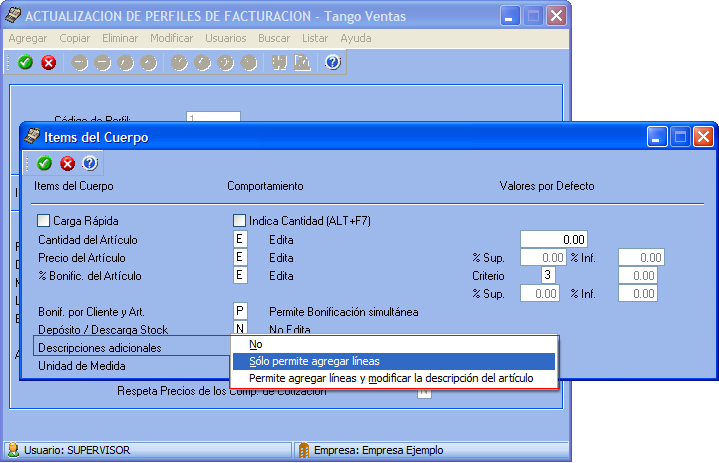719x463 pixels.
Task: Click % Sup. field in Precio del Artículo row
Action: pos(543,257)
